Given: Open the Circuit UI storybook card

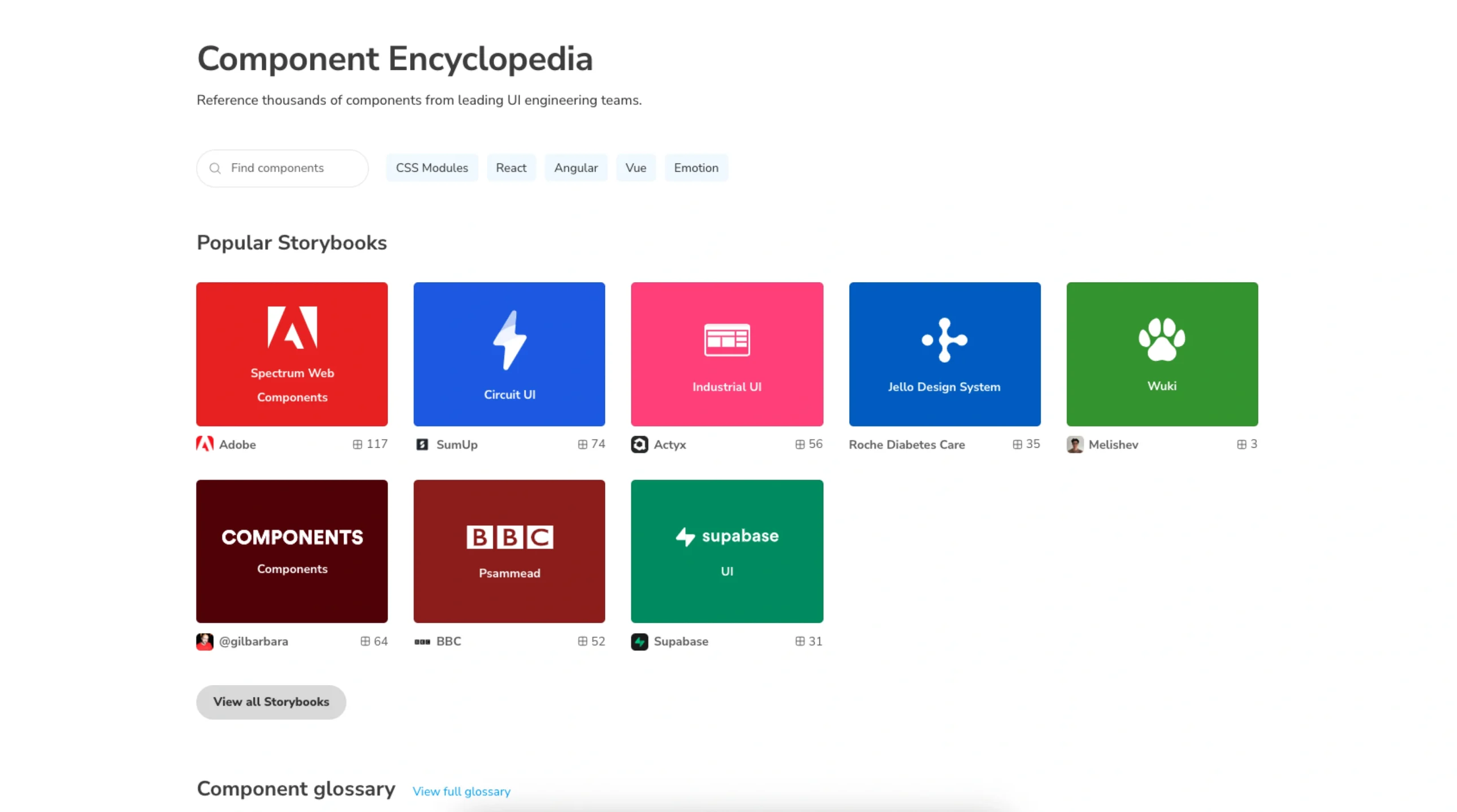Looking at the screenshot, I should point(509,354).
